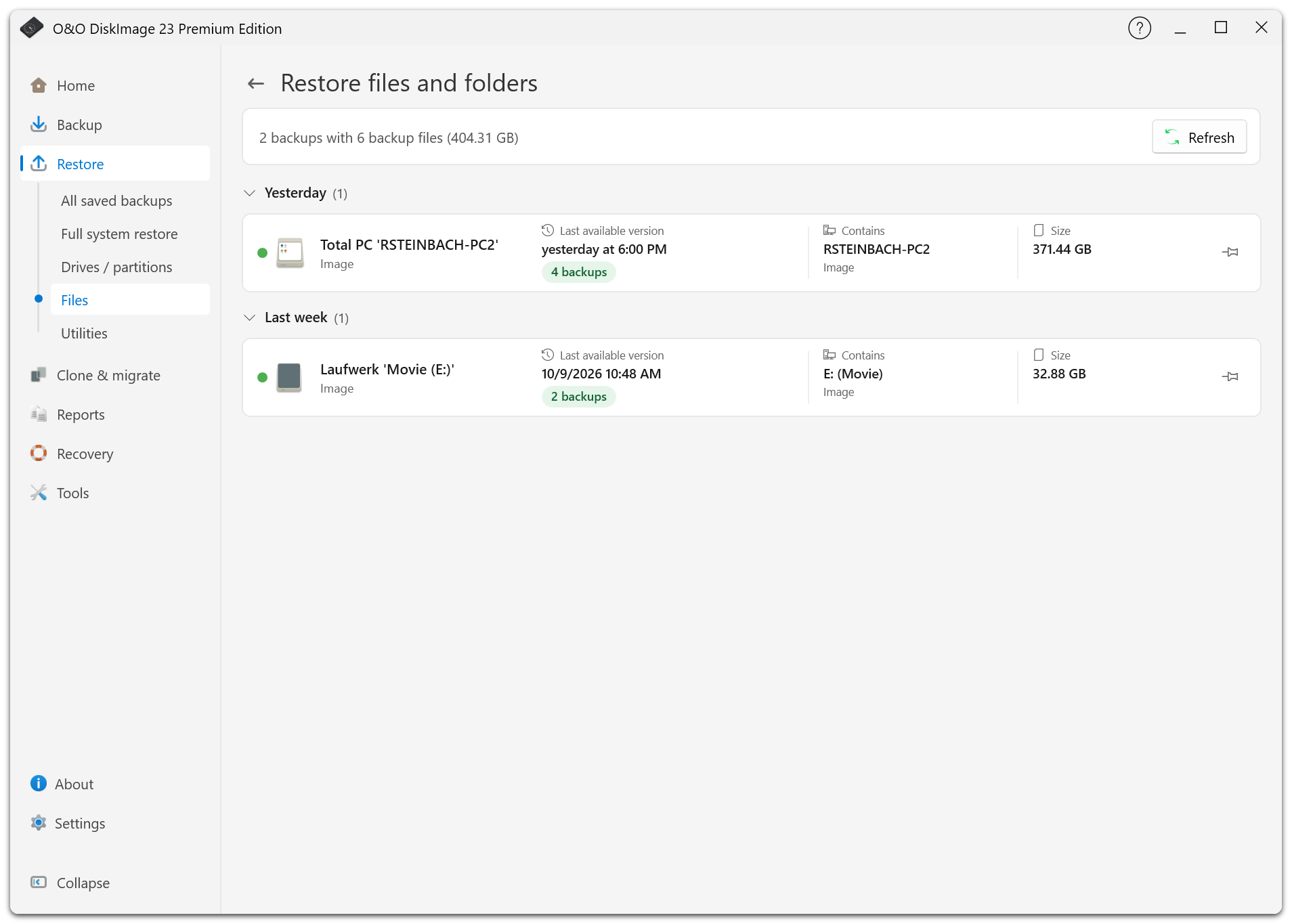Click 'yesterday at 6:00 PM' version text
The image size is (1292, 924).
pos(604,250)
